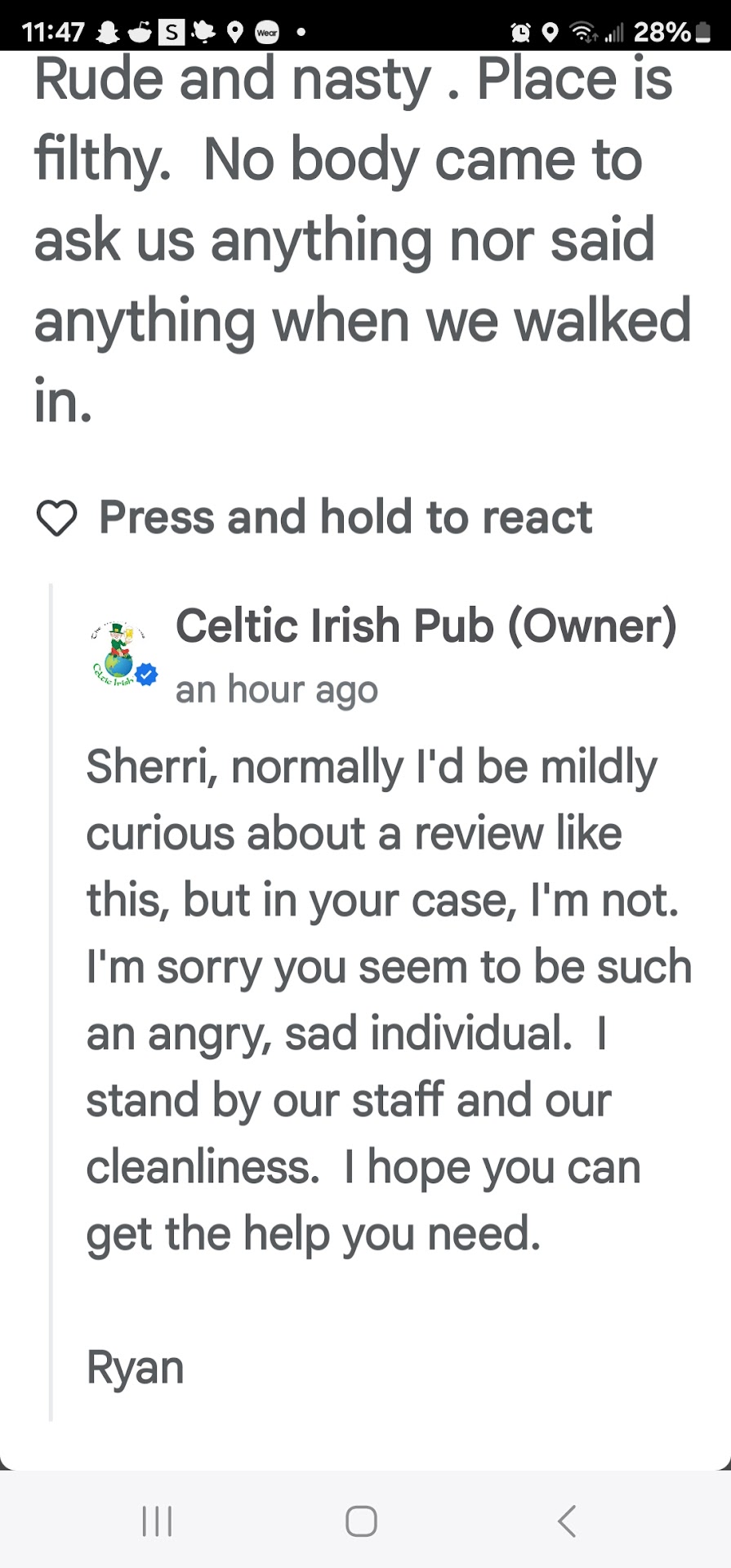Tap the heart reaction icon
The width and height of the screenshot is (731, 1568).
click(56, 518)
